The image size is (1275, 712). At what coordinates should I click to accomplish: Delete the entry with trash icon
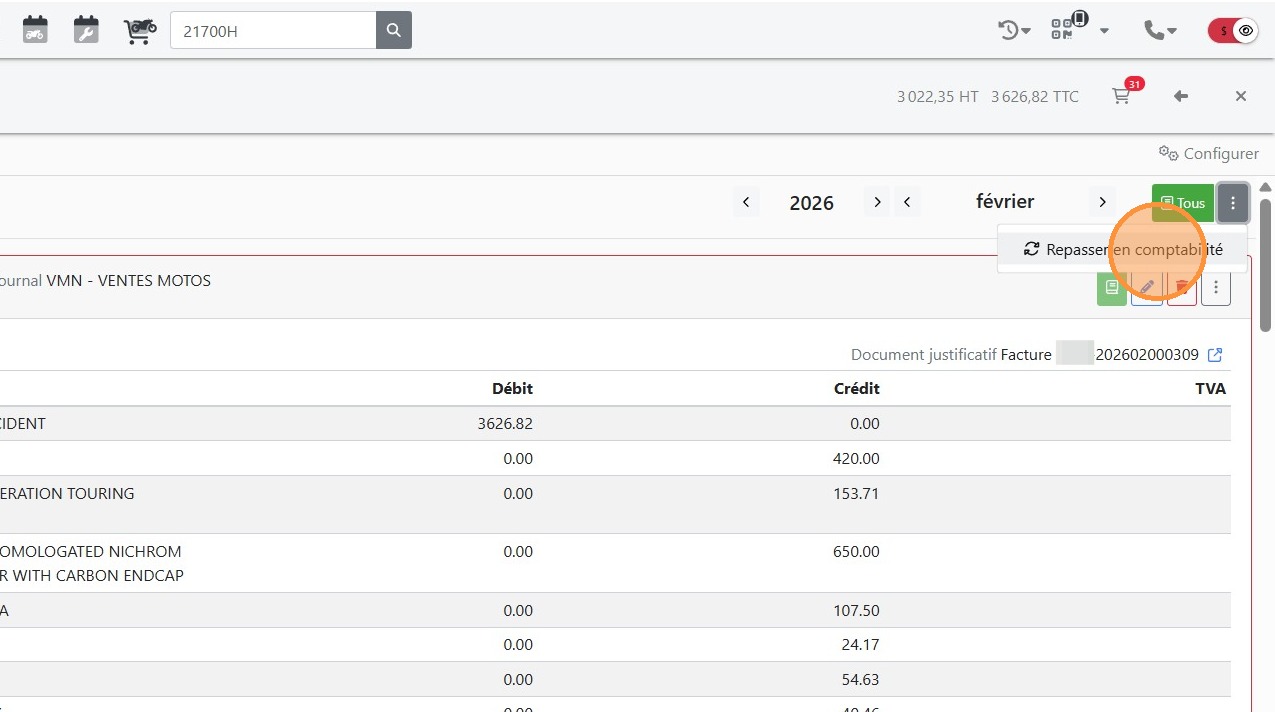pyautogui.click(x=1181, y=288)
